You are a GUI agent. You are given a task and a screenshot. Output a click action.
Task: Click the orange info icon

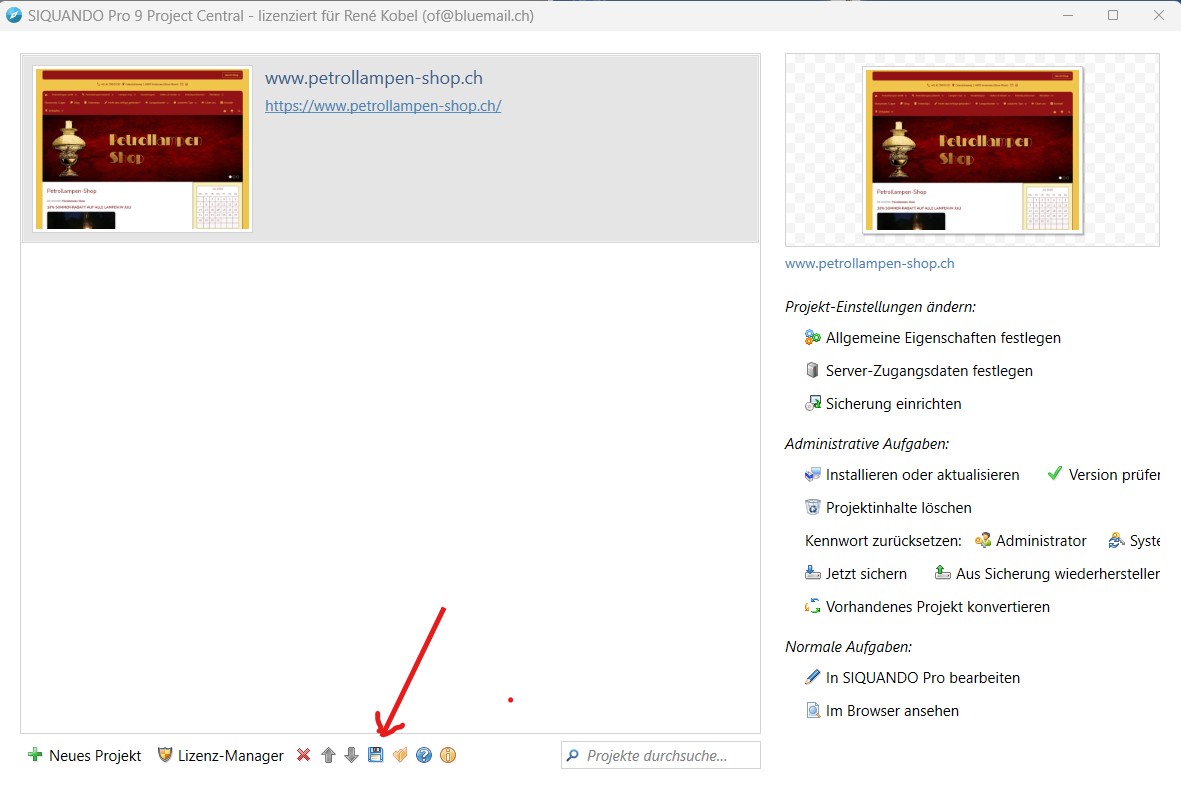pyautogui.click(x=448, y=755)
